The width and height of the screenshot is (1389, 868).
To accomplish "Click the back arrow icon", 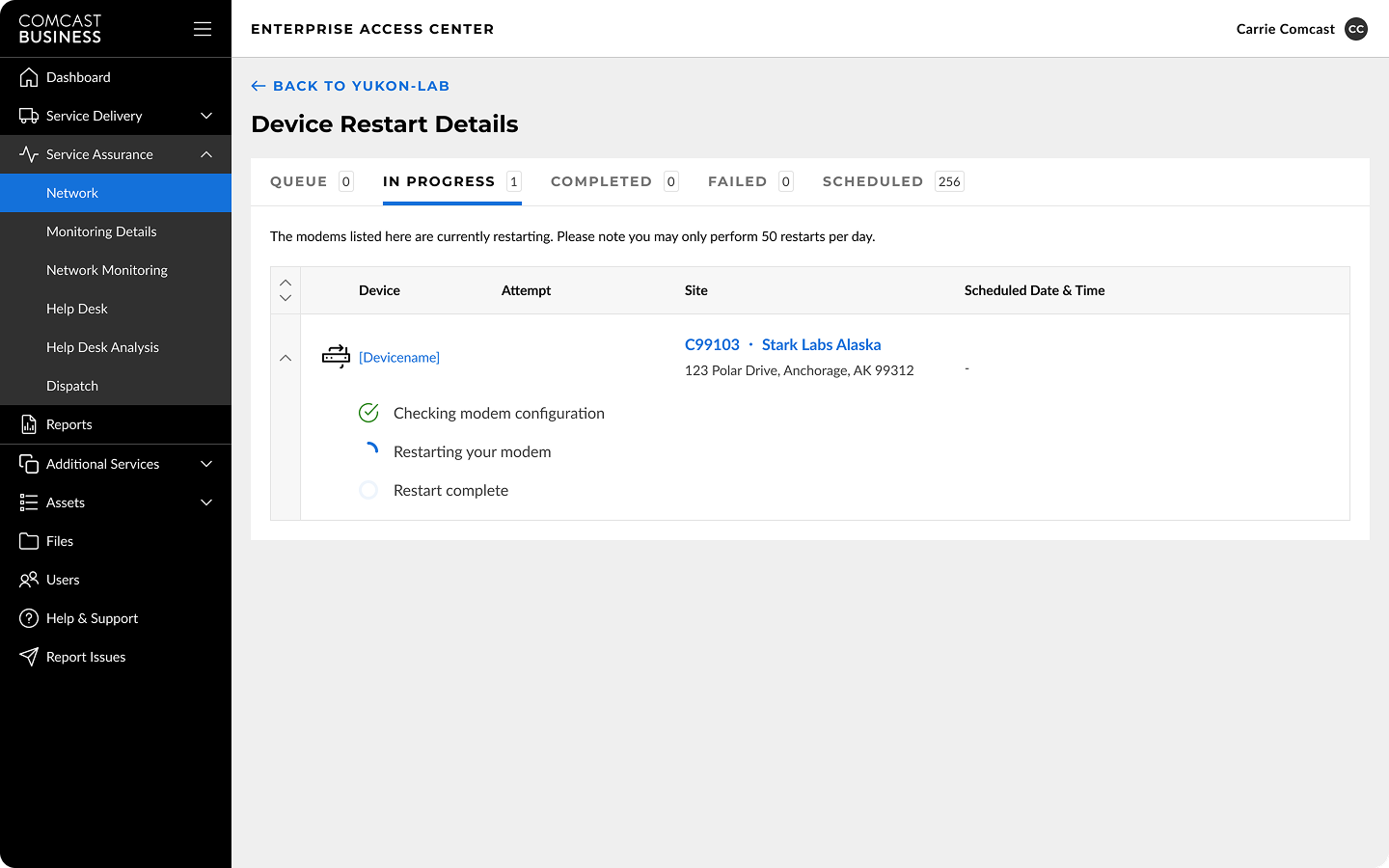I will tap(259, 86).
